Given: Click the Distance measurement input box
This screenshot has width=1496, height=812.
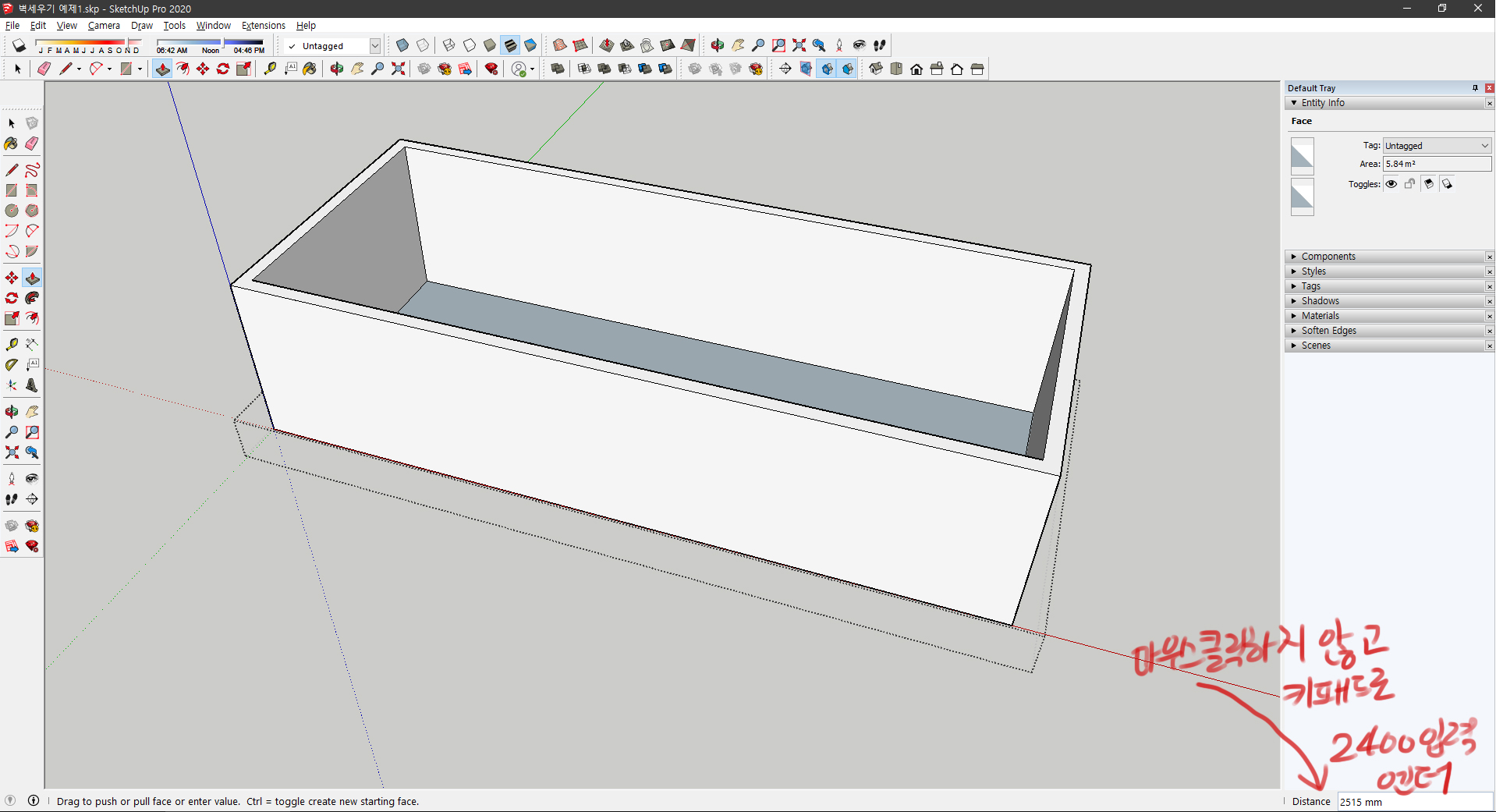Looking at the screenshot, I should coord(1415,802).
